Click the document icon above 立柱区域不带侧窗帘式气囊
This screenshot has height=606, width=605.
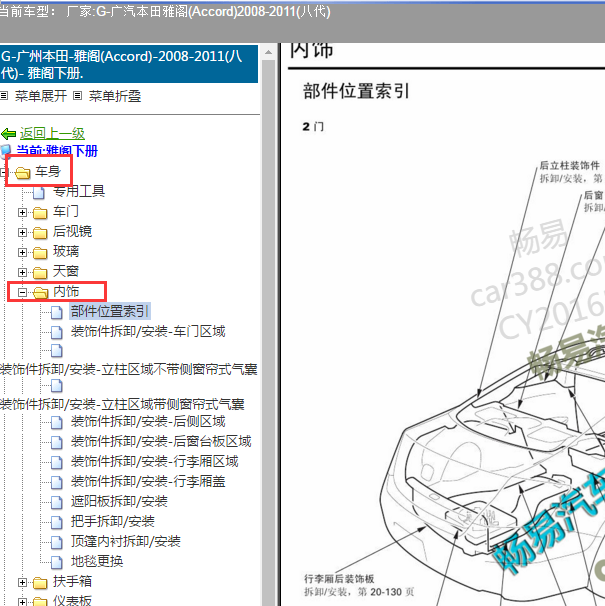tap(56, 351)
